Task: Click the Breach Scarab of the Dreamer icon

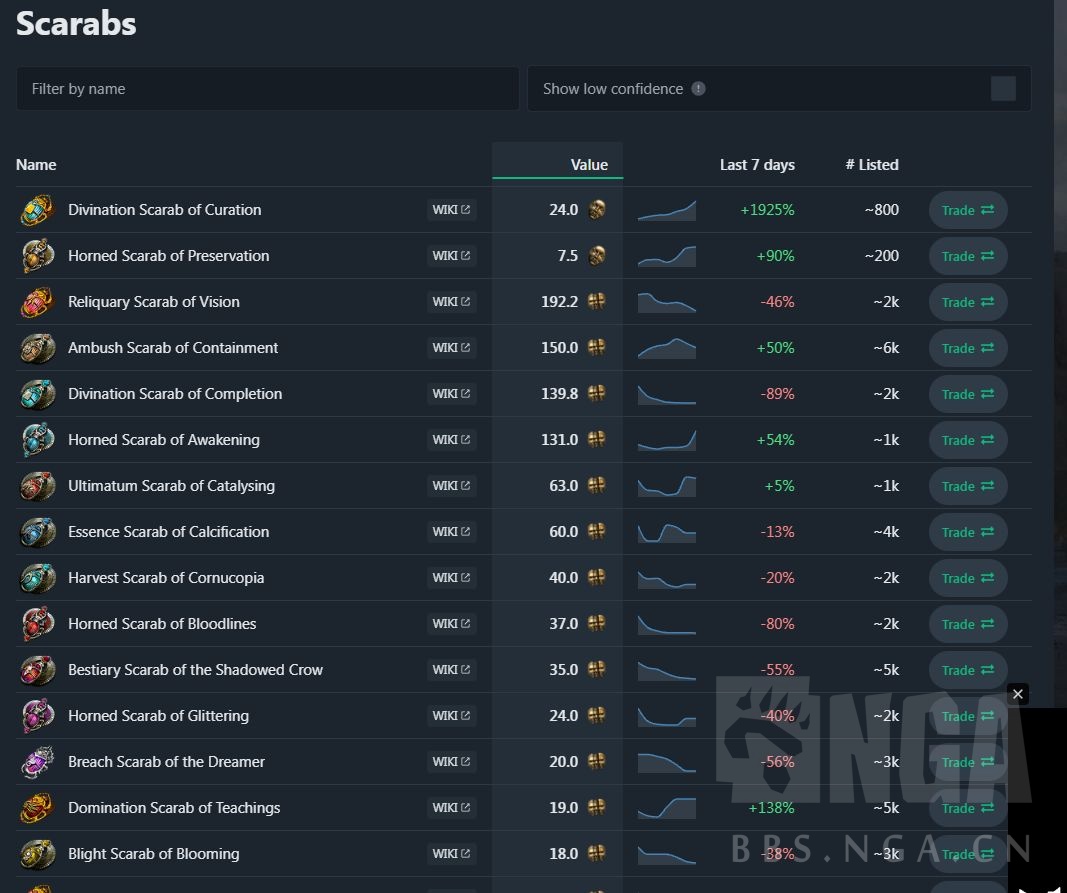Action: 38,762
